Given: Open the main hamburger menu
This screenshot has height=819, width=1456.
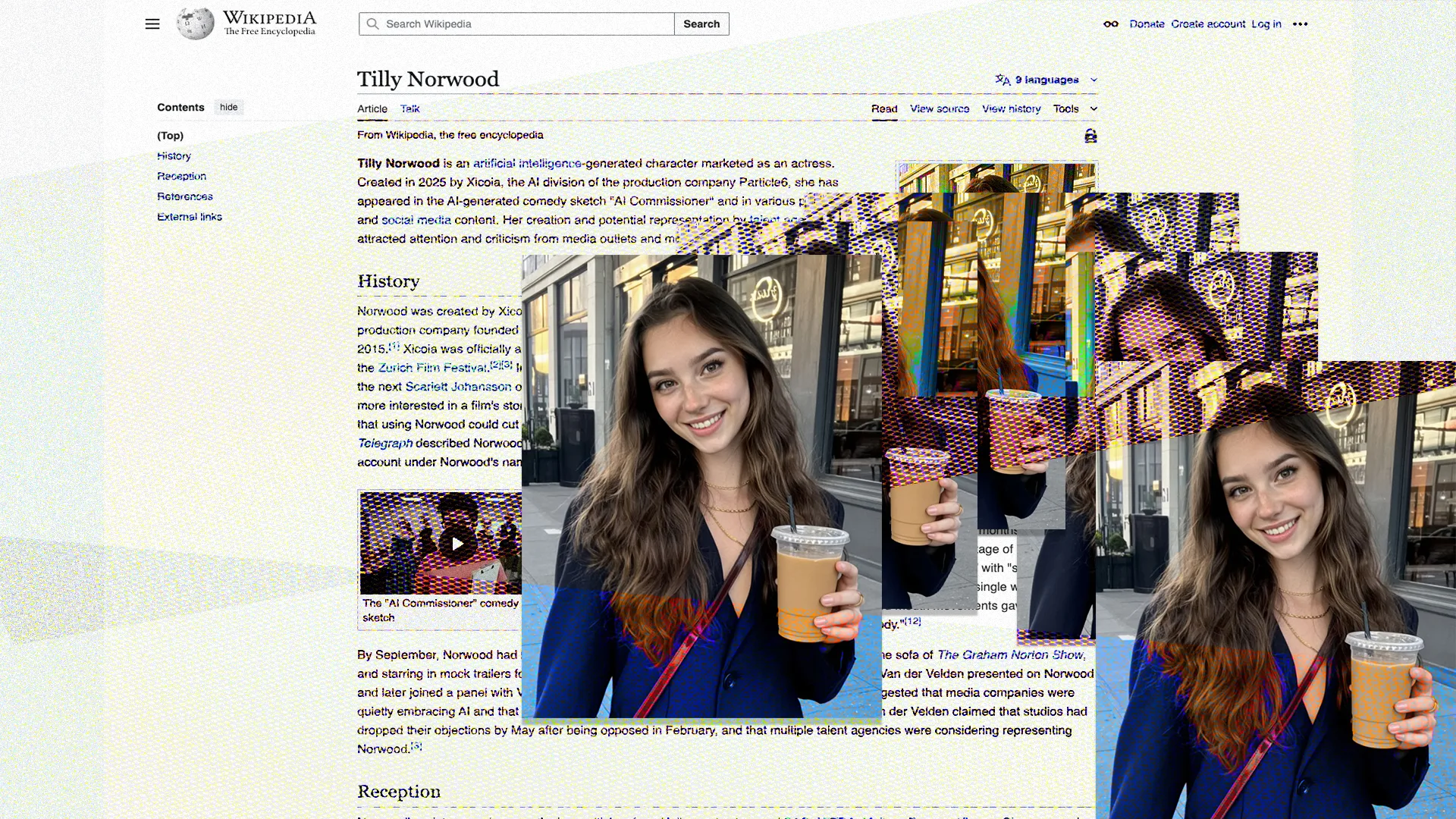Looking at the screenshot, I should click(152, 24).
